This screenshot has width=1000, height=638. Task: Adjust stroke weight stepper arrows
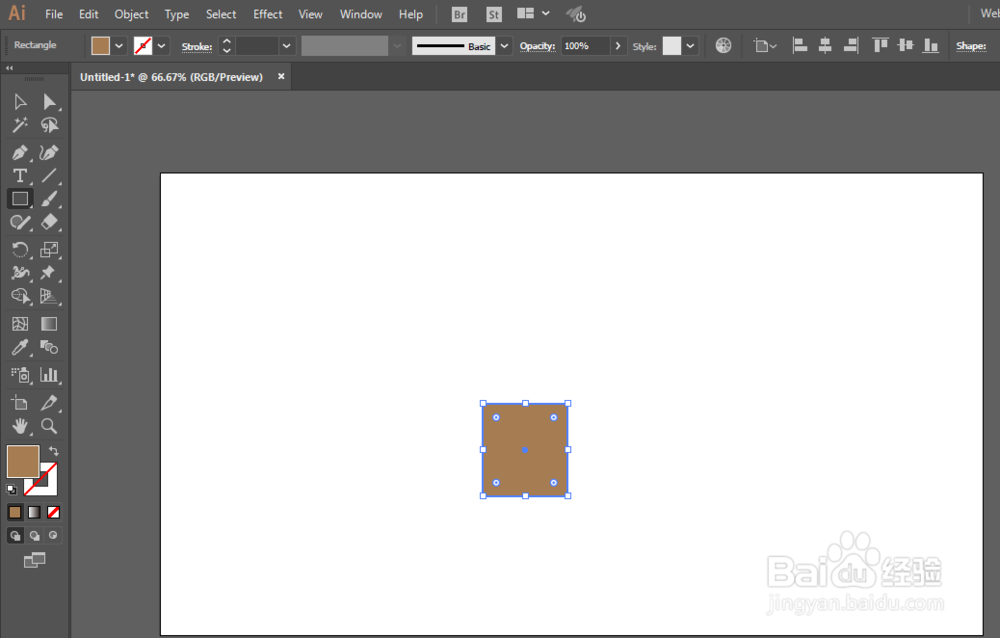pos(226,46)
